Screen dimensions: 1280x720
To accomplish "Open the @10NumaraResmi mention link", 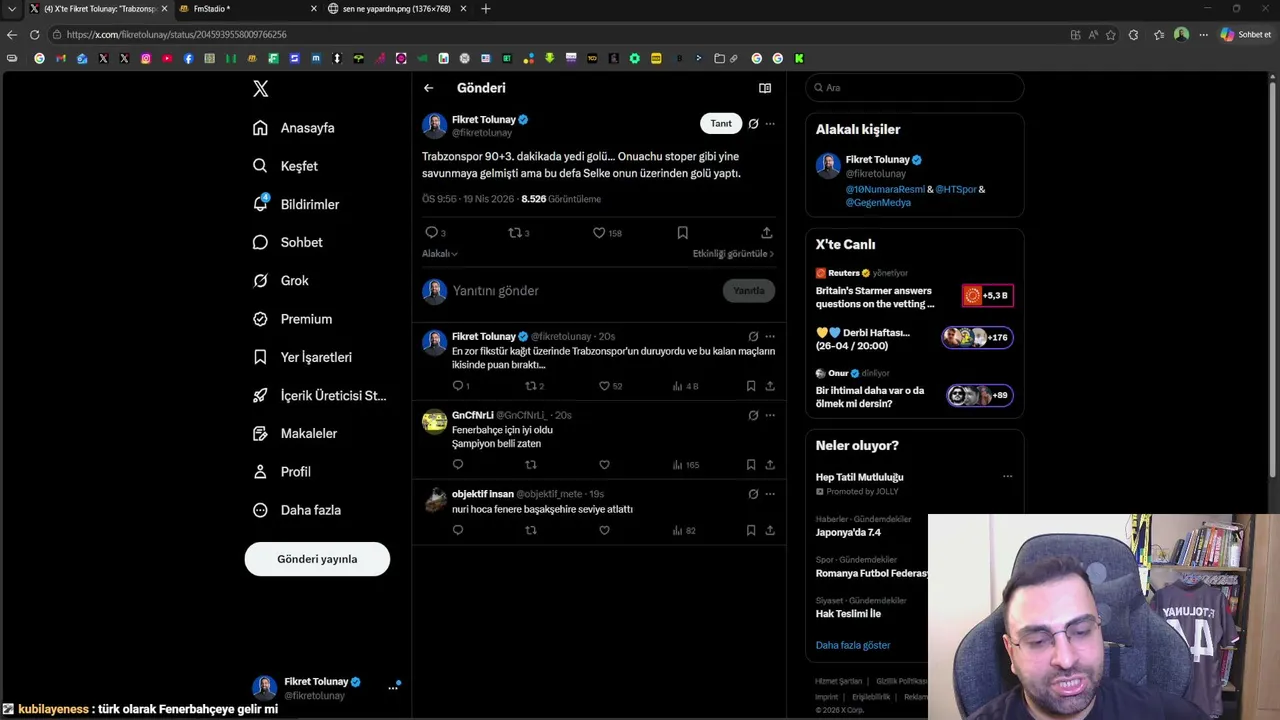I will point(885,189).
